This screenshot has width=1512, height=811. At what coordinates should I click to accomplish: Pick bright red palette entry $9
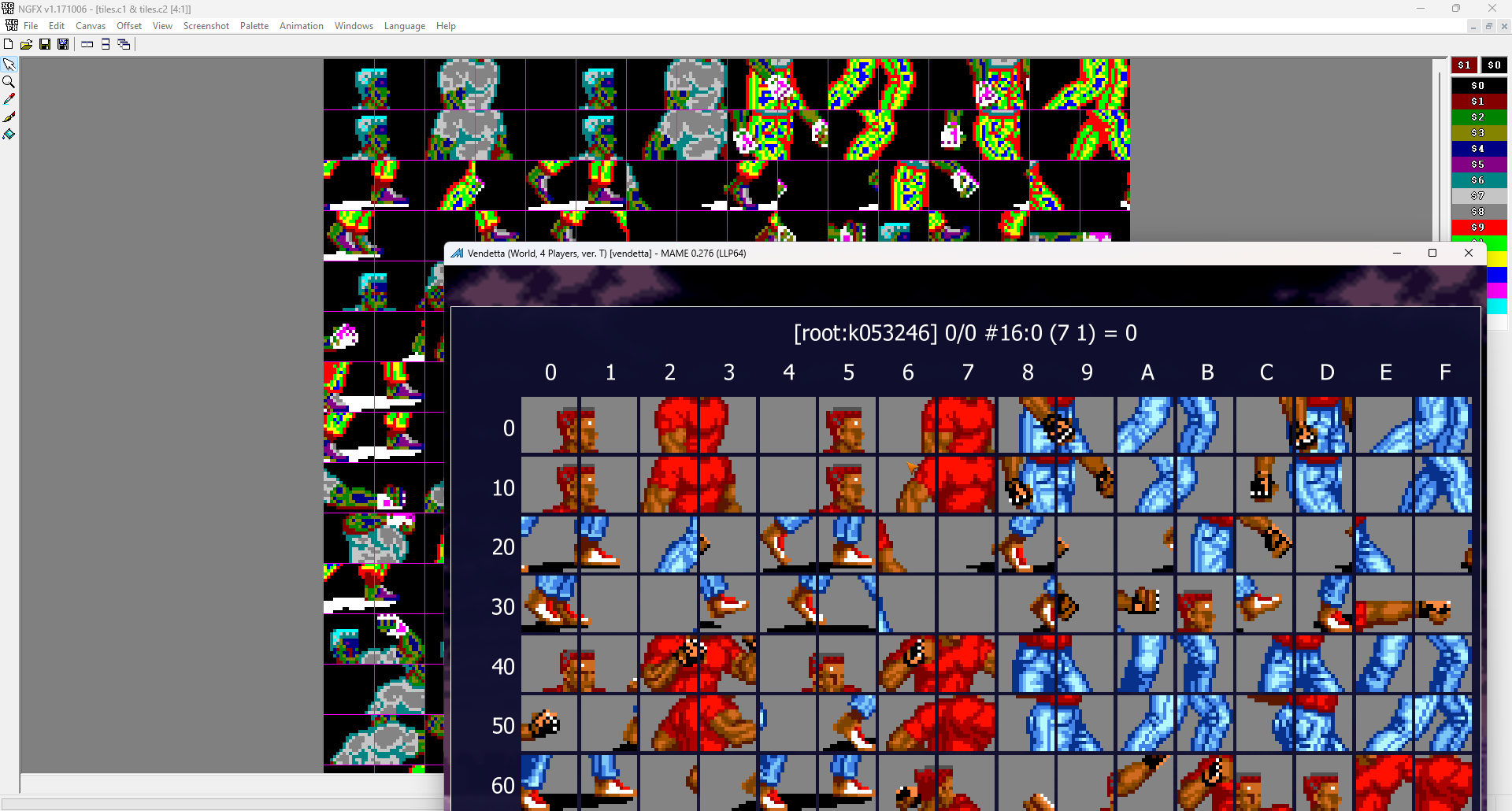pos(1478,227)
